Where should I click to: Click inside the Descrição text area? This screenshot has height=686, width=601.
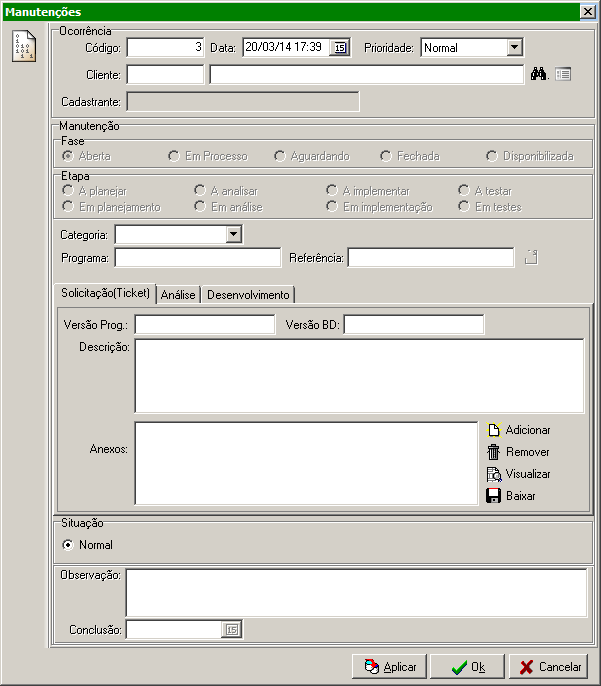tap(358, 376)
